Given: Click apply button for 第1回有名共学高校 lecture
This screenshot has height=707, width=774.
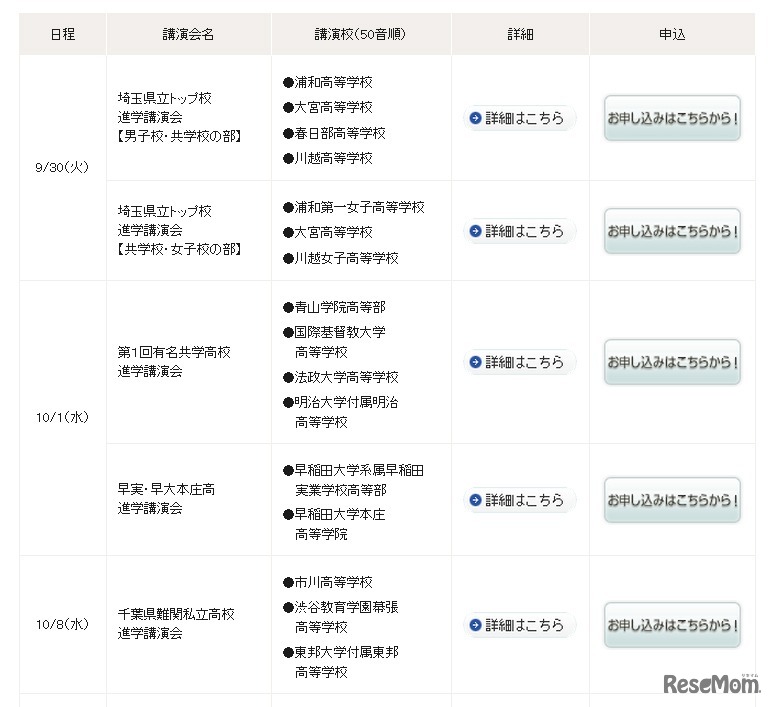Looking at the screenshot, I should pos(672,362).
